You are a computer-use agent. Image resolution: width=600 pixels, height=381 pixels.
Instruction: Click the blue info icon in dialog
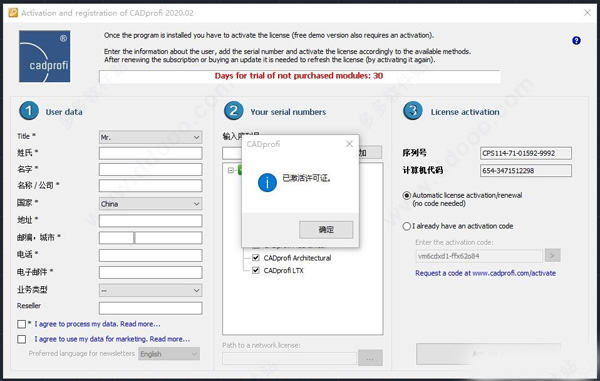click(267, 182)
